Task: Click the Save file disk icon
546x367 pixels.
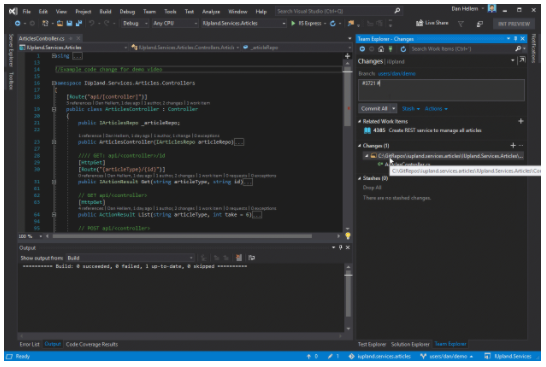Action: (x=69, y=23)
